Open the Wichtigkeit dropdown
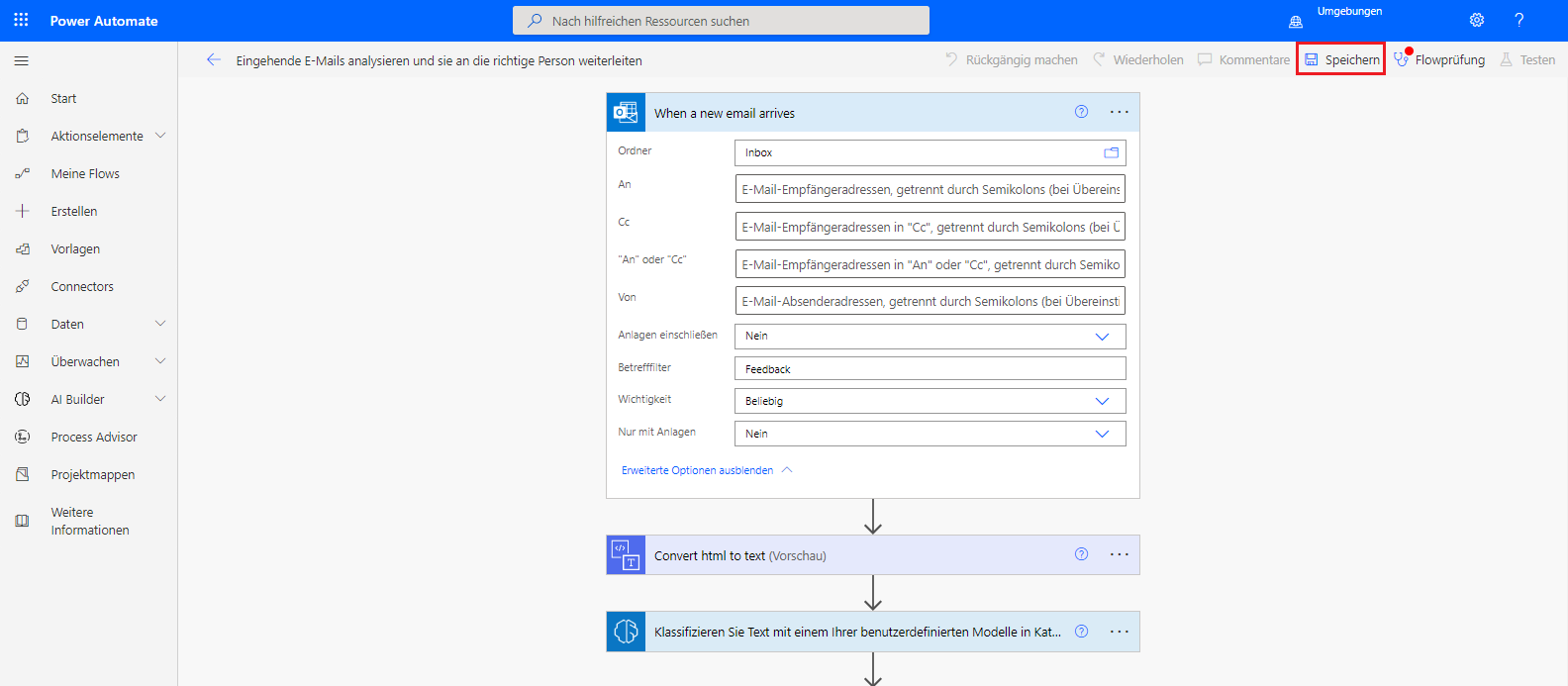This screenshot has height=686, width=1568. click(1102, 401)
